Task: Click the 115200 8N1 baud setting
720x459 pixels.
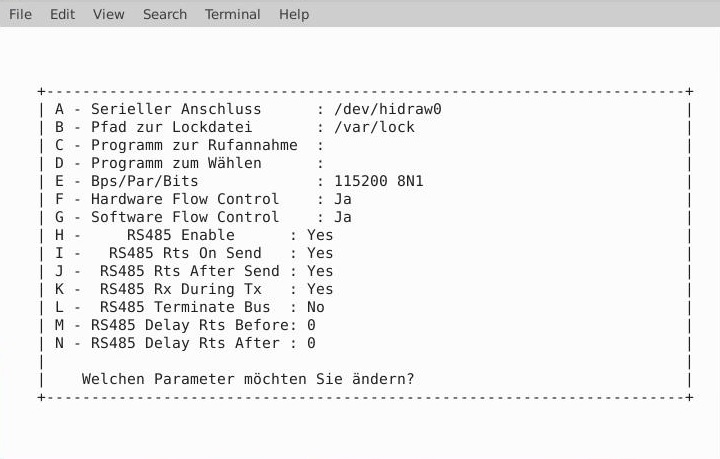Action: pyautogui.click(x=379, y=181)
